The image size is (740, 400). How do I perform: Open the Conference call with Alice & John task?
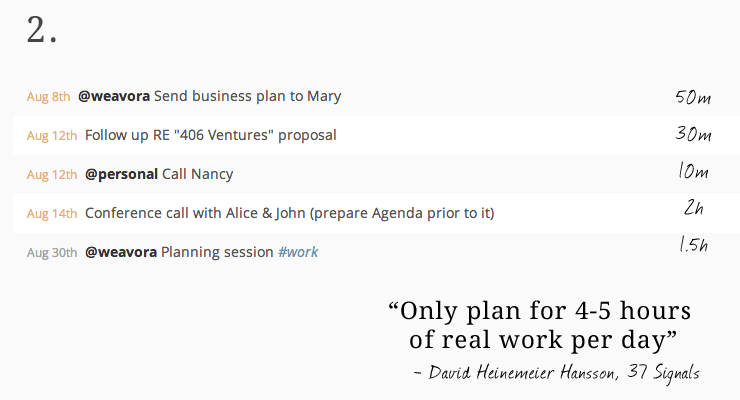click(289, 213)
